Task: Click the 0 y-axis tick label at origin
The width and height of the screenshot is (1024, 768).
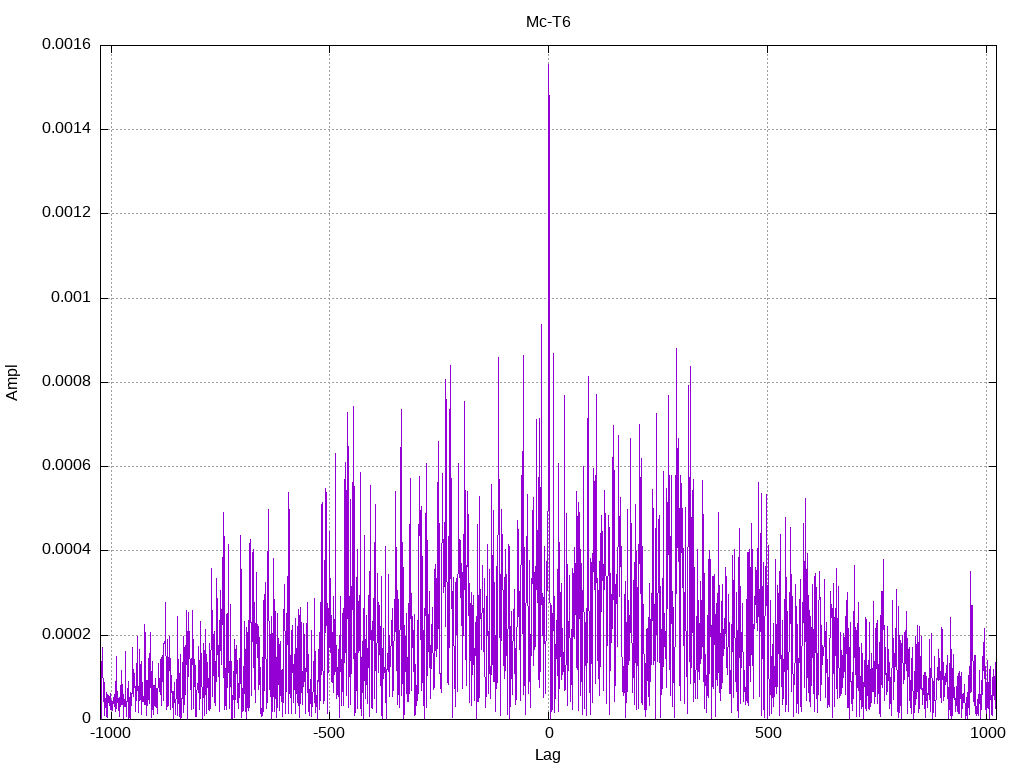Action: (x=86, y=718)
